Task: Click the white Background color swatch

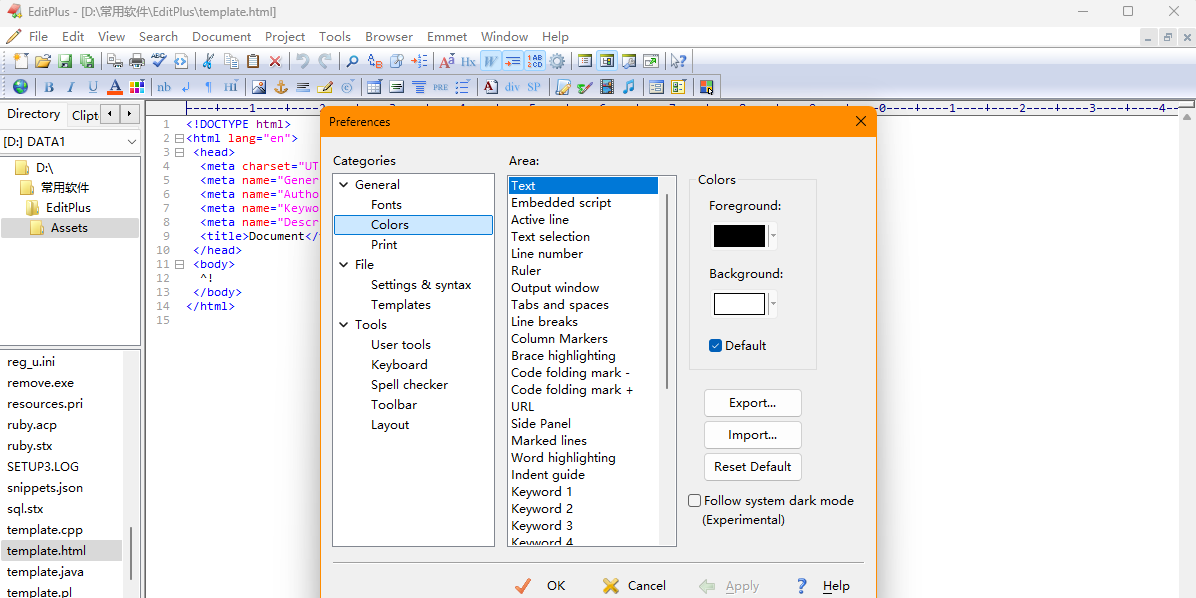Action: pyautogui.click(x=739, y=304)
